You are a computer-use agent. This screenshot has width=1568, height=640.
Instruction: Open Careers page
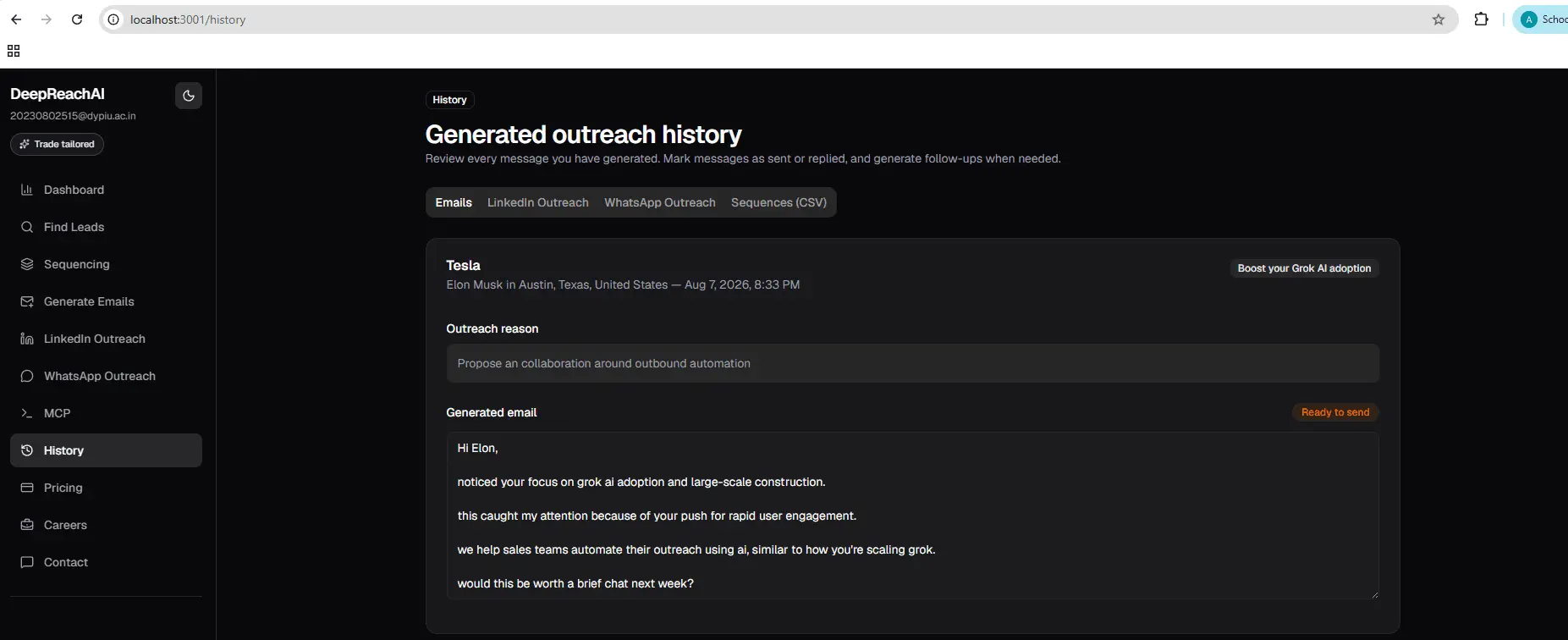point(106,525)
